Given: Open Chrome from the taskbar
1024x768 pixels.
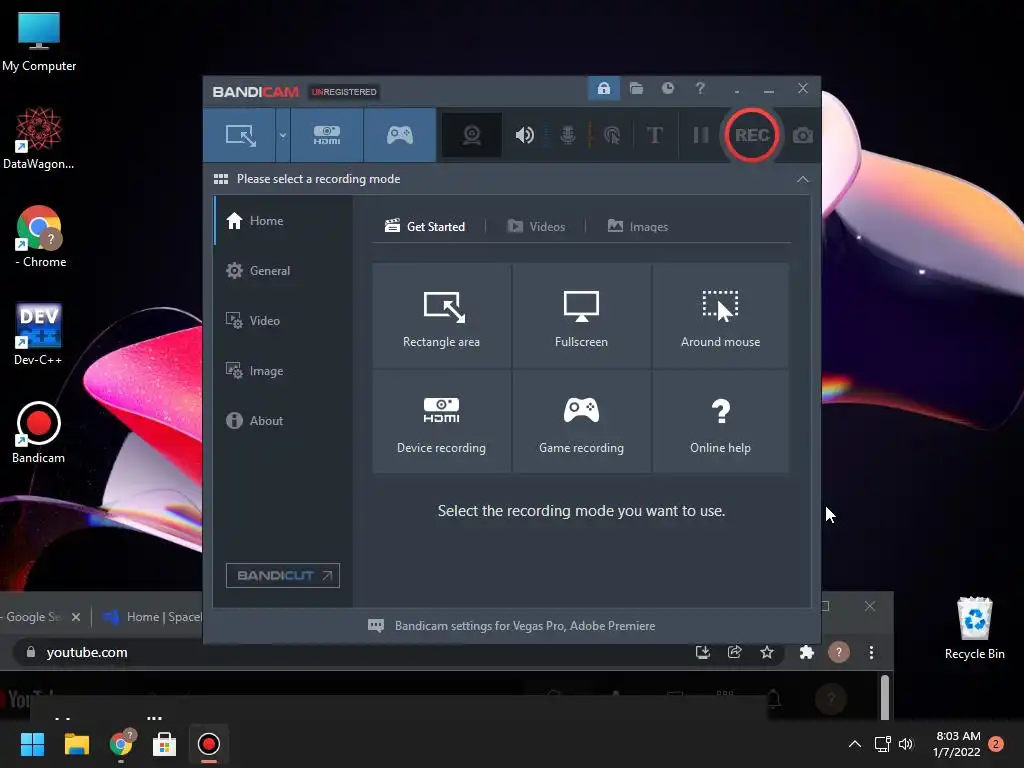Looking at the screenshot, I should 121,744.
